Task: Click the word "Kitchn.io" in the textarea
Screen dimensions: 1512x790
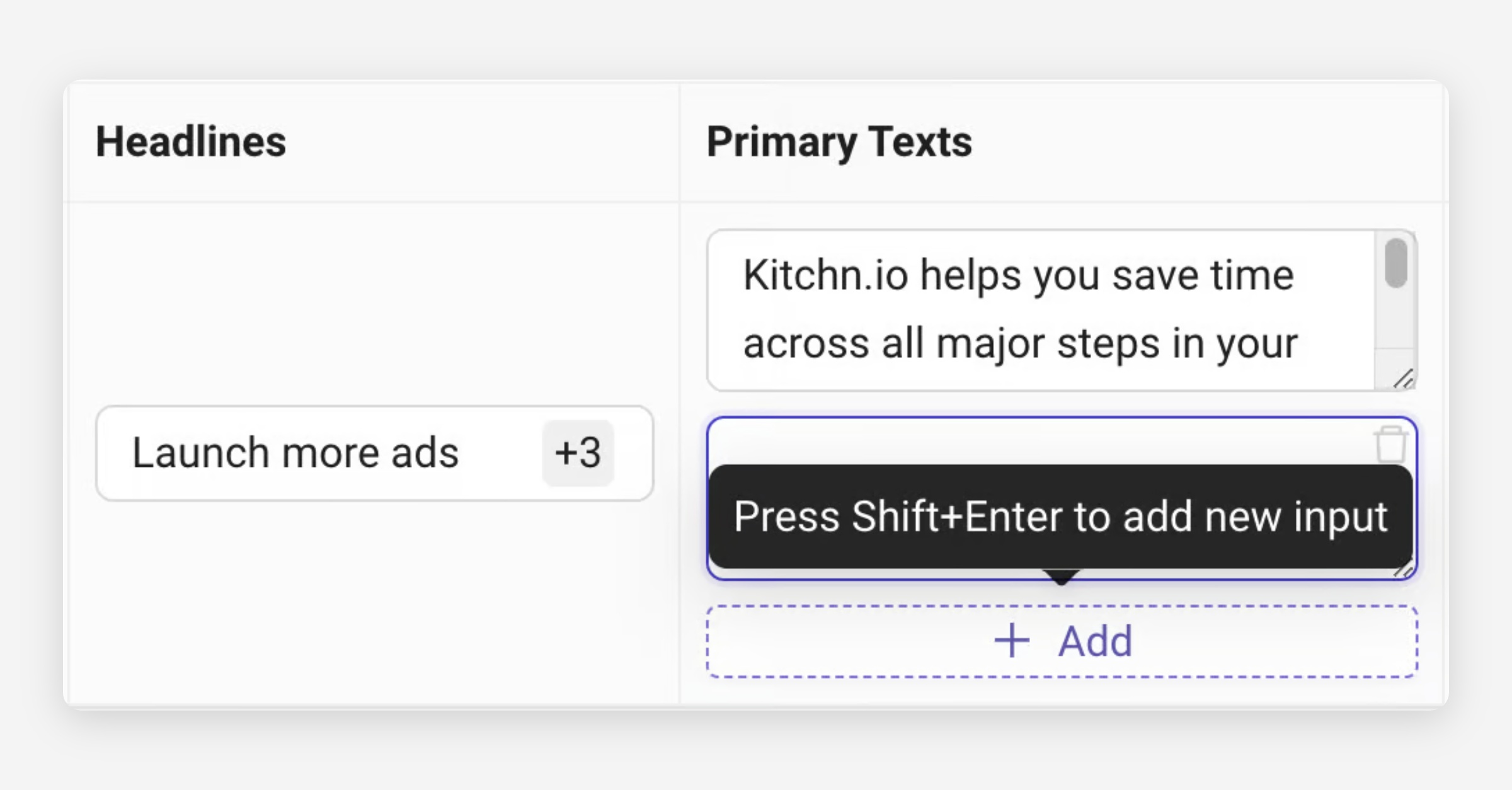Action: pyautogui.click(x=825, y=275)
